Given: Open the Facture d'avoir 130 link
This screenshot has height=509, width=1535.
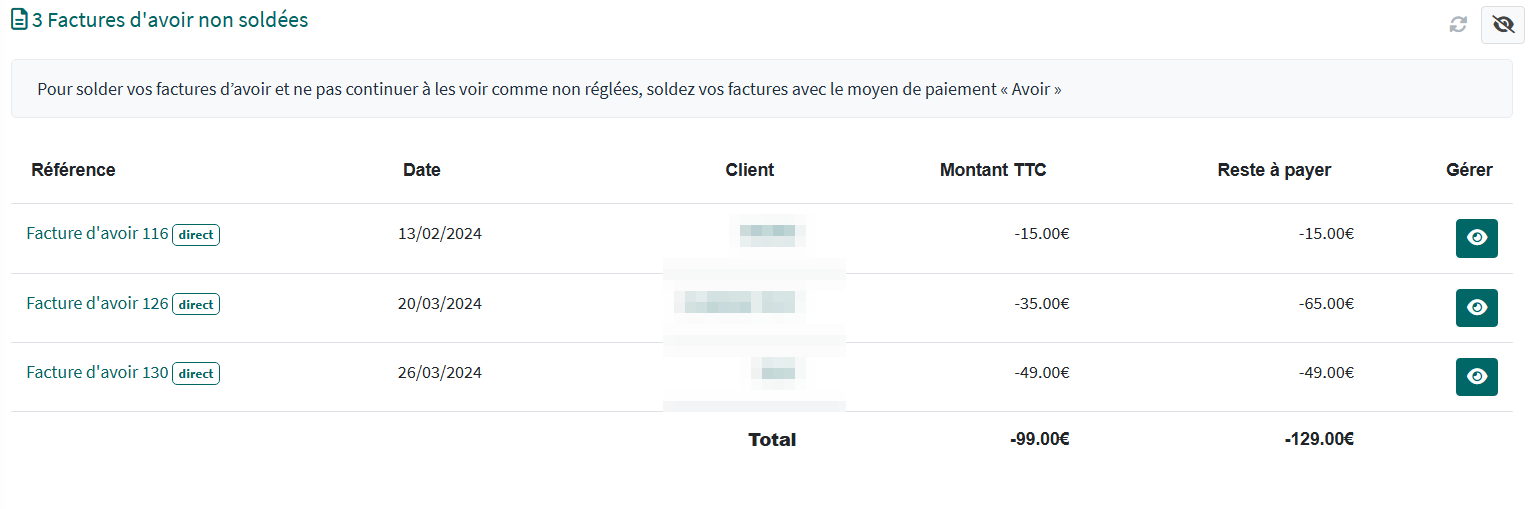Looking at the screenshot, I should click(x=97, y=372).
